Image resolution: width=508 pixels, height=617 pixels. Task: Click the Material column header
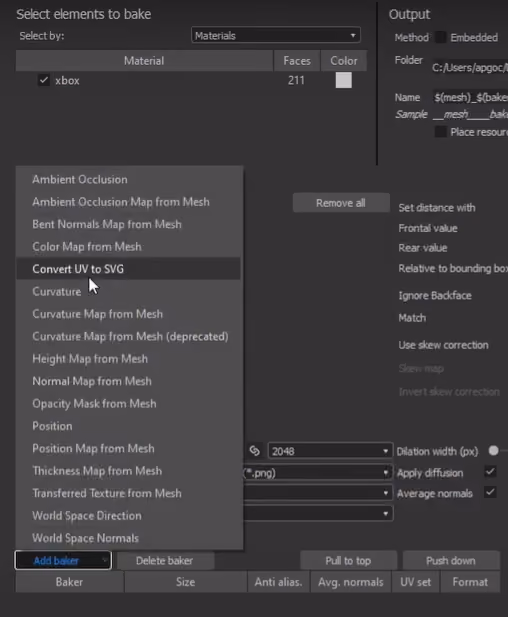[x=144, y=61]
